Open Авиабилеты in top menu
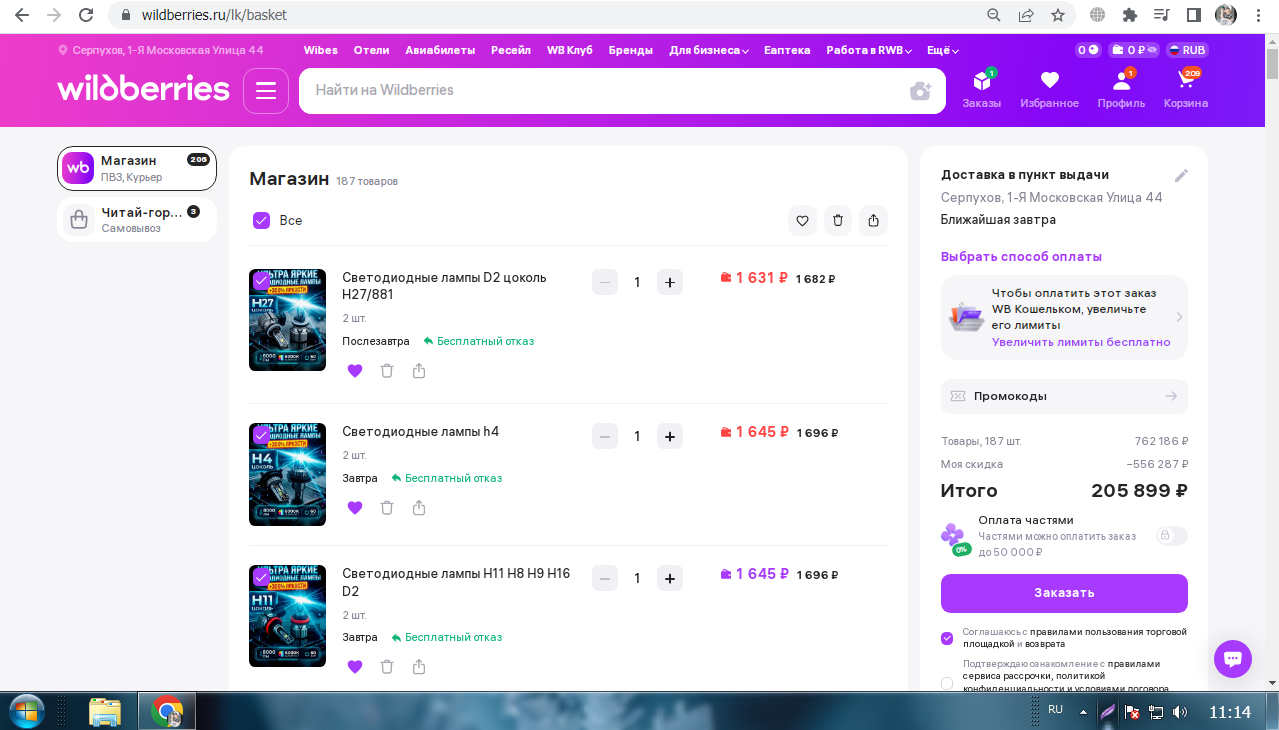The image size is (1279, 730). [x=440, y=50]
